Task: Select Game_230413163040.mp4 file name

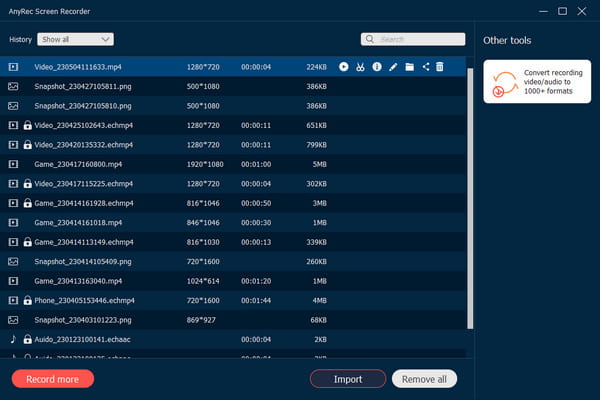Action: coord(78,281)
